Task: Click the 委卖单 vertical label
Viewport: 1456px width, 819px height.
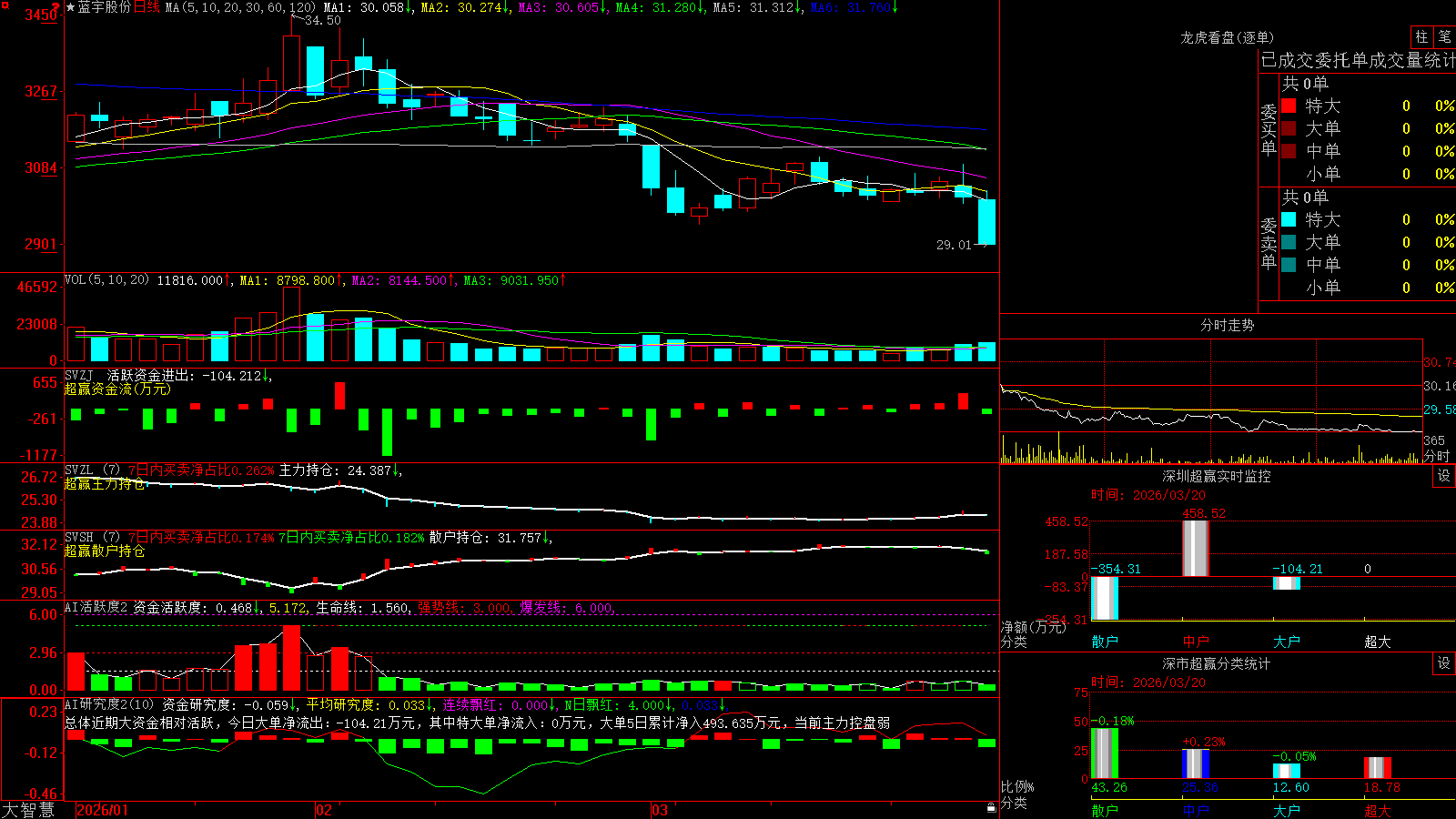Action: (1269, 243)
